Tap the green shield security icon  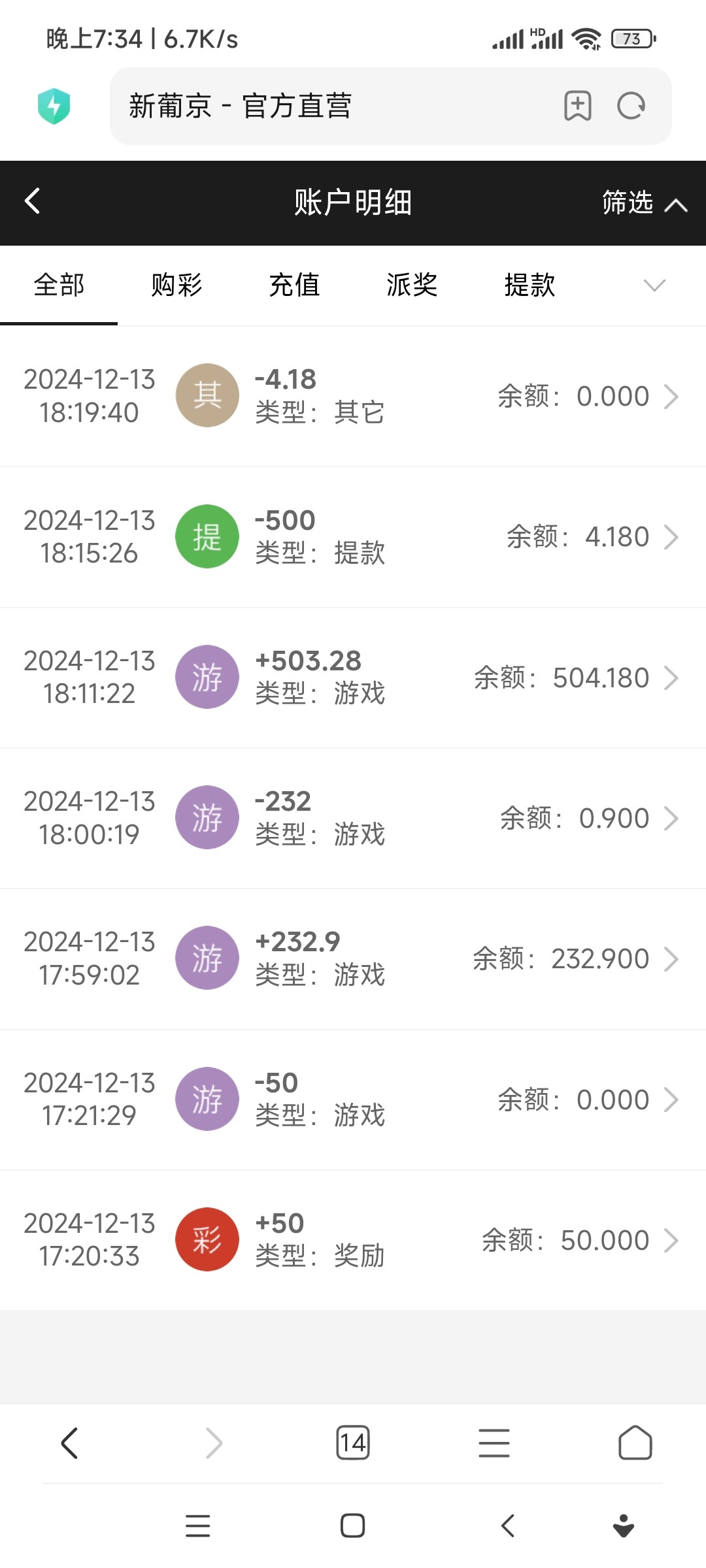click(54, 106)
